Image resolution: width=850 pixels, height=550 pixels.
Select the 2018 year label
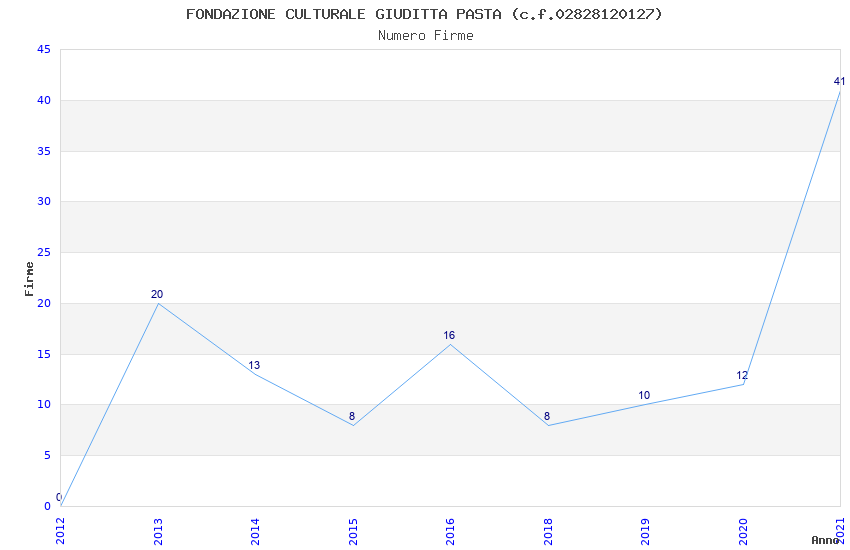pos(548,531)
